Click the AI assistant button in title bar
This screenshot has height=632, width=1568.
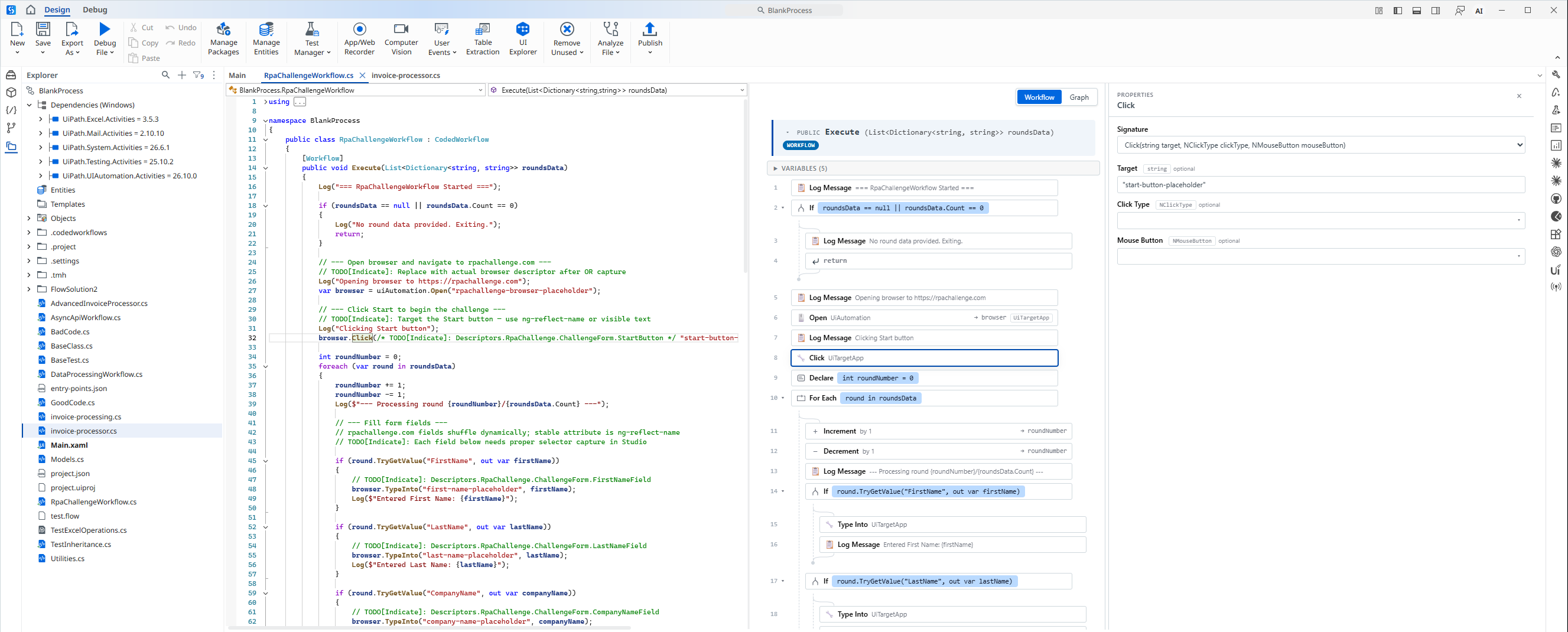[x=1479, y=11]
